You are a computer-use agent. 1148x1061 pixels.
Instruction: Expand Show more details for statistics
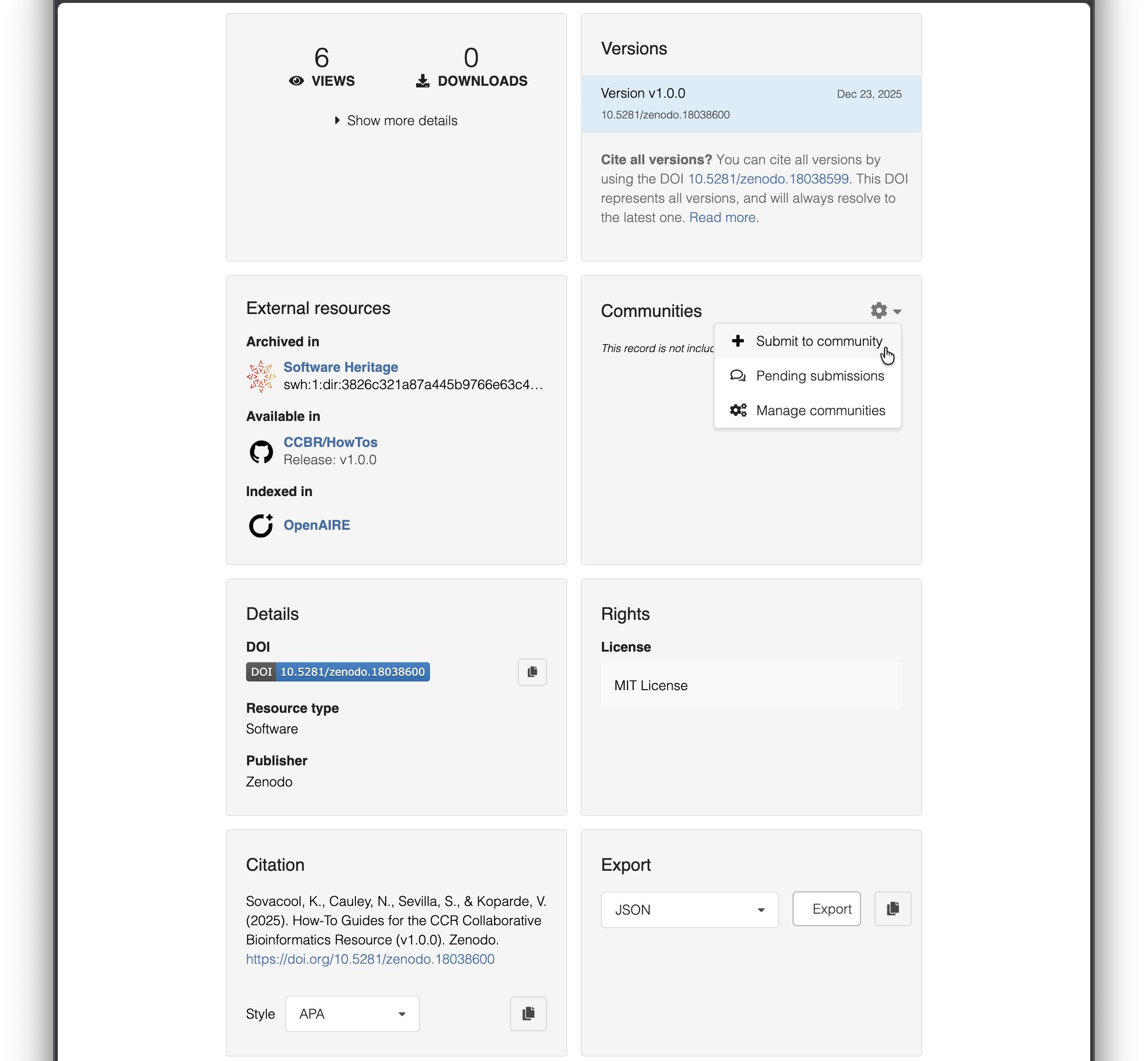(x=396, y=120)
